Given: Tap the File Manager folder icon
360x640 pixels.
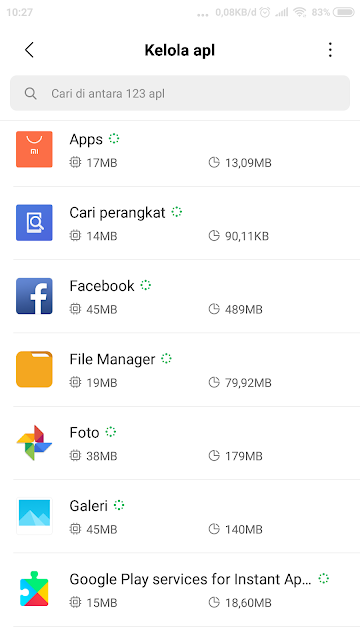Looking at the screenshot, I should tap(34, 369).
